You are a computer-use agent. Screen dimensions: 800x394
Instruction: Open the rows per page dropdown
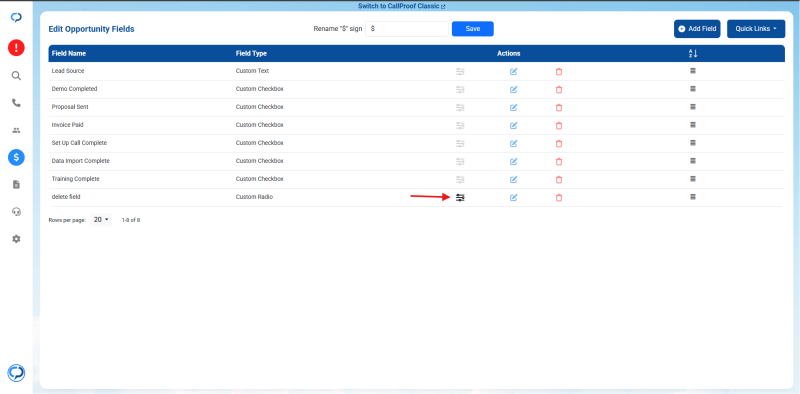click(101, 220)
